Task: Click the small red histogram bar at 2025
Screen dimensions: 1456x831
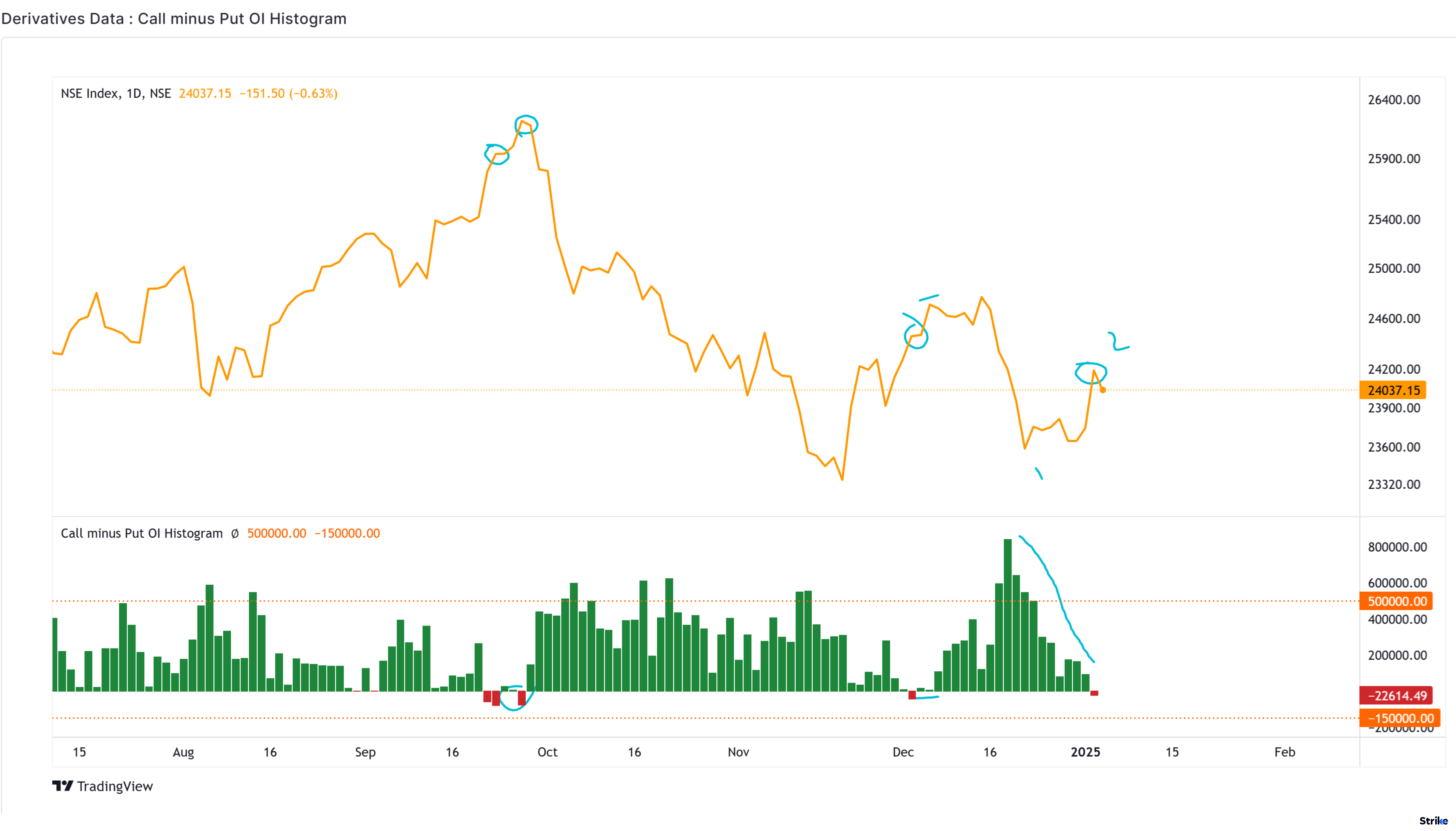Action: [x=1094, y=693]
